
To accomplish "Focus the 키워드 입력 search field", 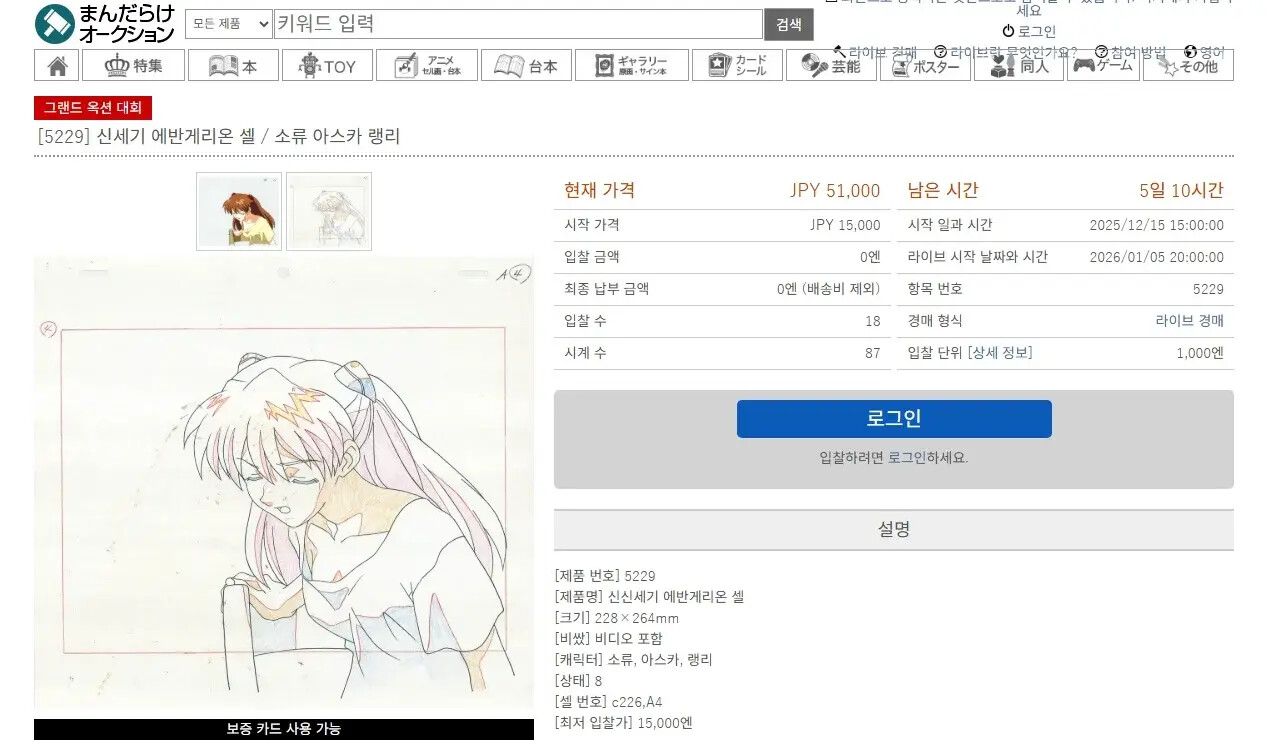I will [x=518, y=24].
